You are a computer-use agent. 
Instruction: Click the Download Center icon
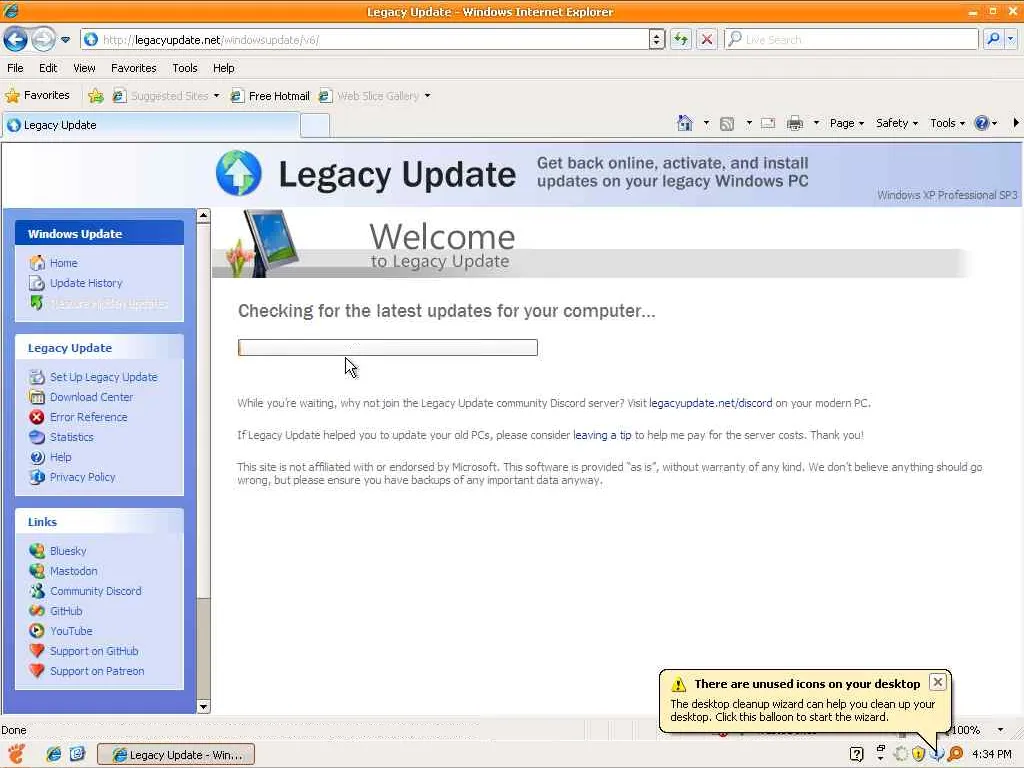click(x=37, y=397)
